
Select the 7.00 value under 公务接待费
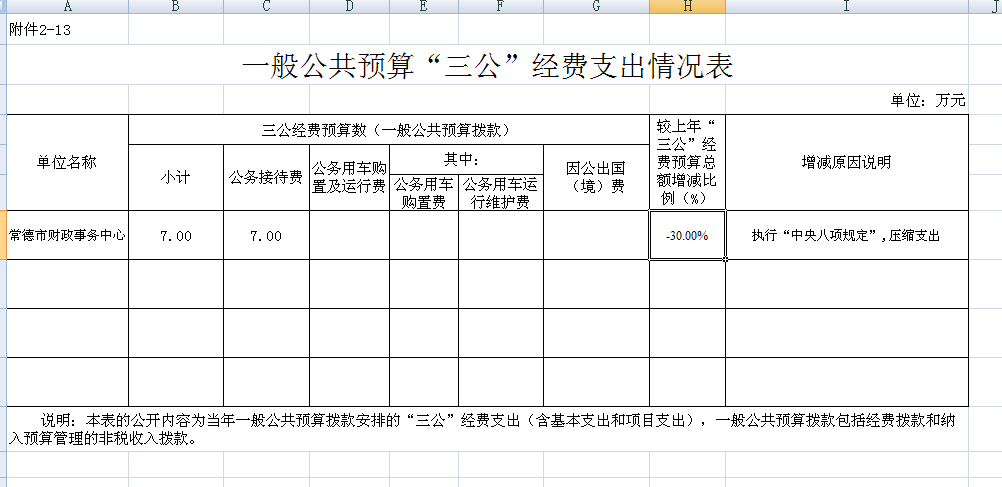[266, 236]
